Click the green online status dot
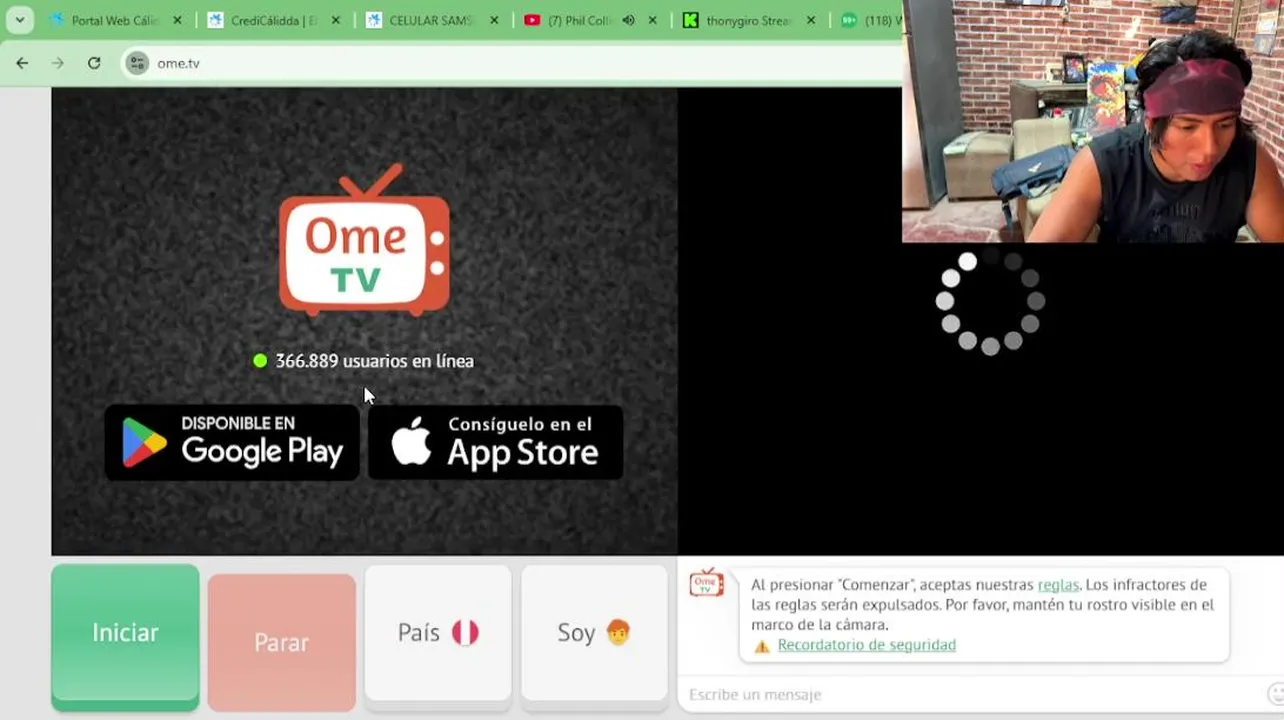This screenshot has width=1284, height=720. (x=260, y=361)
